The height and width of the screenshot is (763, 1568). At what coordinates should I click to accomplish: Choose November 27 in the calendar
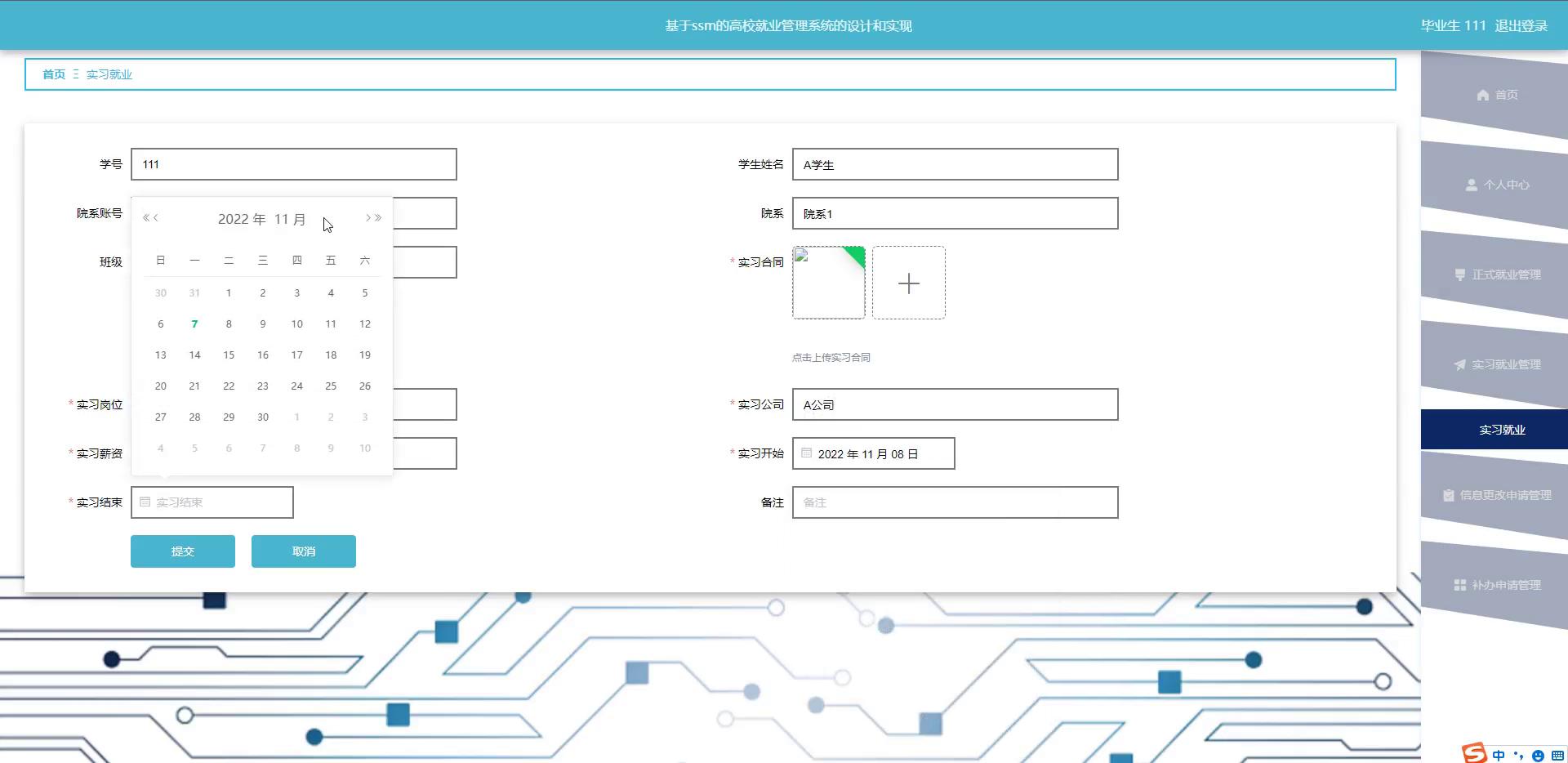161,417
